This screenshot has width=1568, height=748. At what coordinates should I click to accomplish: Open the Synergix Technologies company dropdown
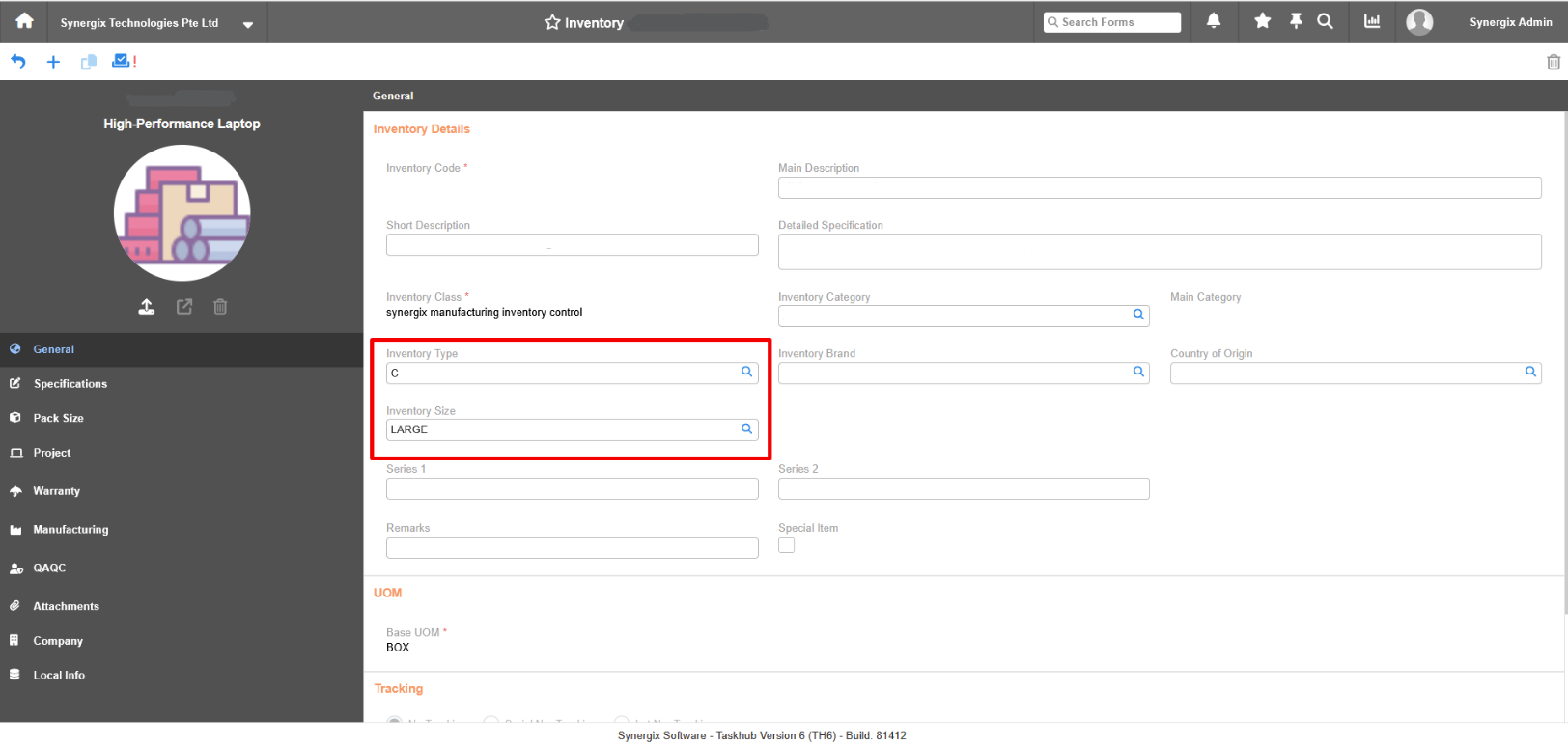(247, 24)
